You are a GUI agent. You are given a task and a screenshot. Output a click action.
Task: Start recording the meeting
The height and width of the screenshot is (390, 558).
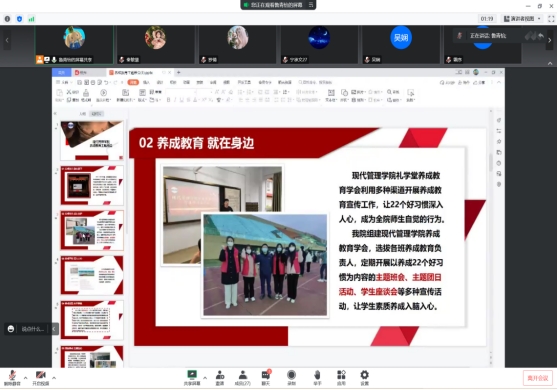click(x=291, y=378)
